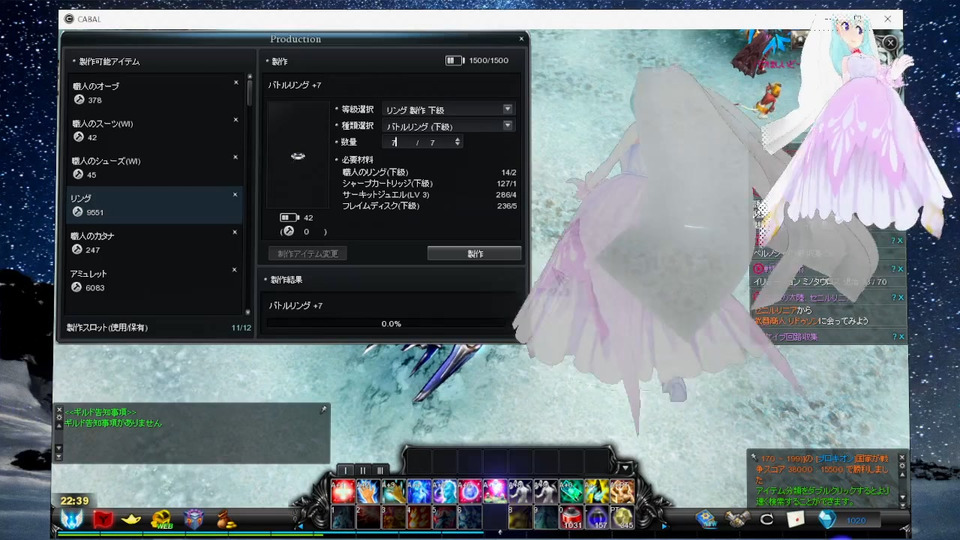This screenshot has height=540, width=960.
Task: Switch to quickslot tab III
Action: (x=380, y=470)
